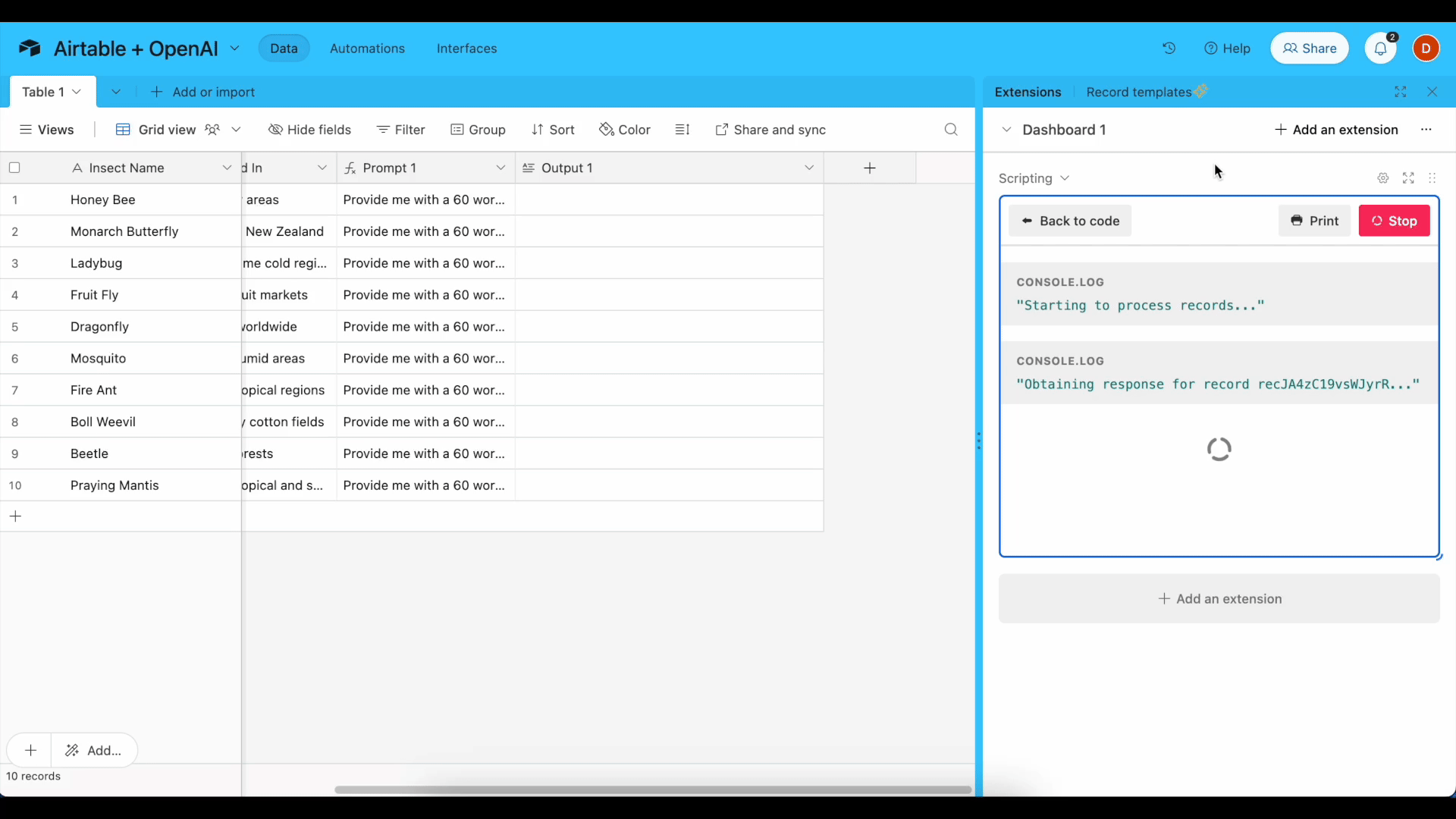Collapse the Dashboard 1 chevron

[x=1006, y=130]
